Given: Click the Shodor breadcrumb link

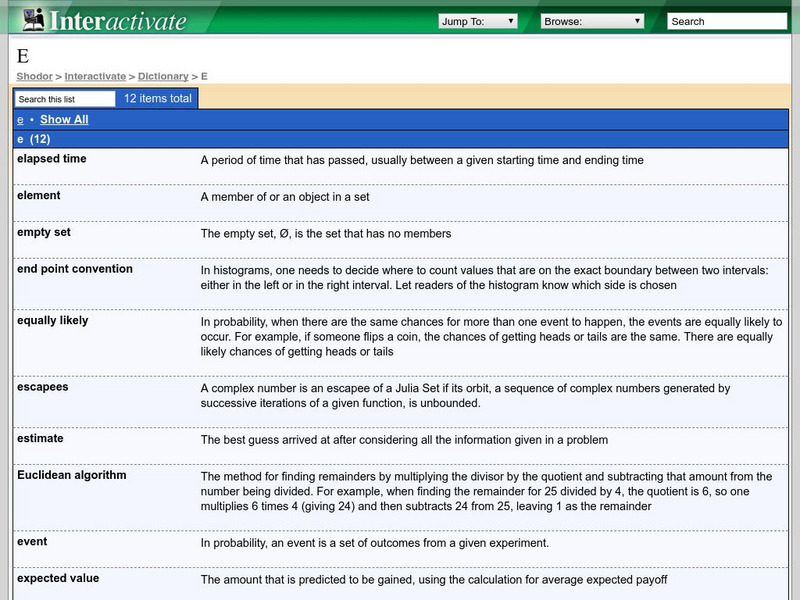Looking at the screenshot, I should click(x=34, y=76).
